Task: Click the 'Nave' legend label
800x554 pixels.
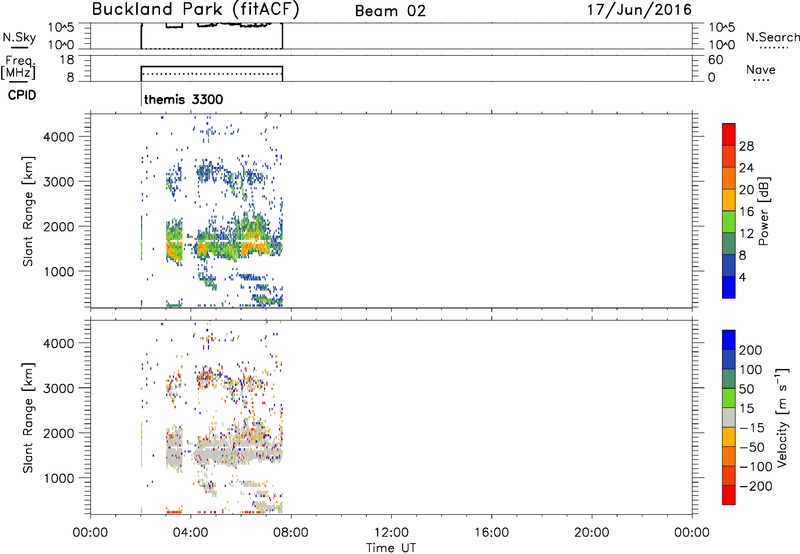Action: point(761,69)
